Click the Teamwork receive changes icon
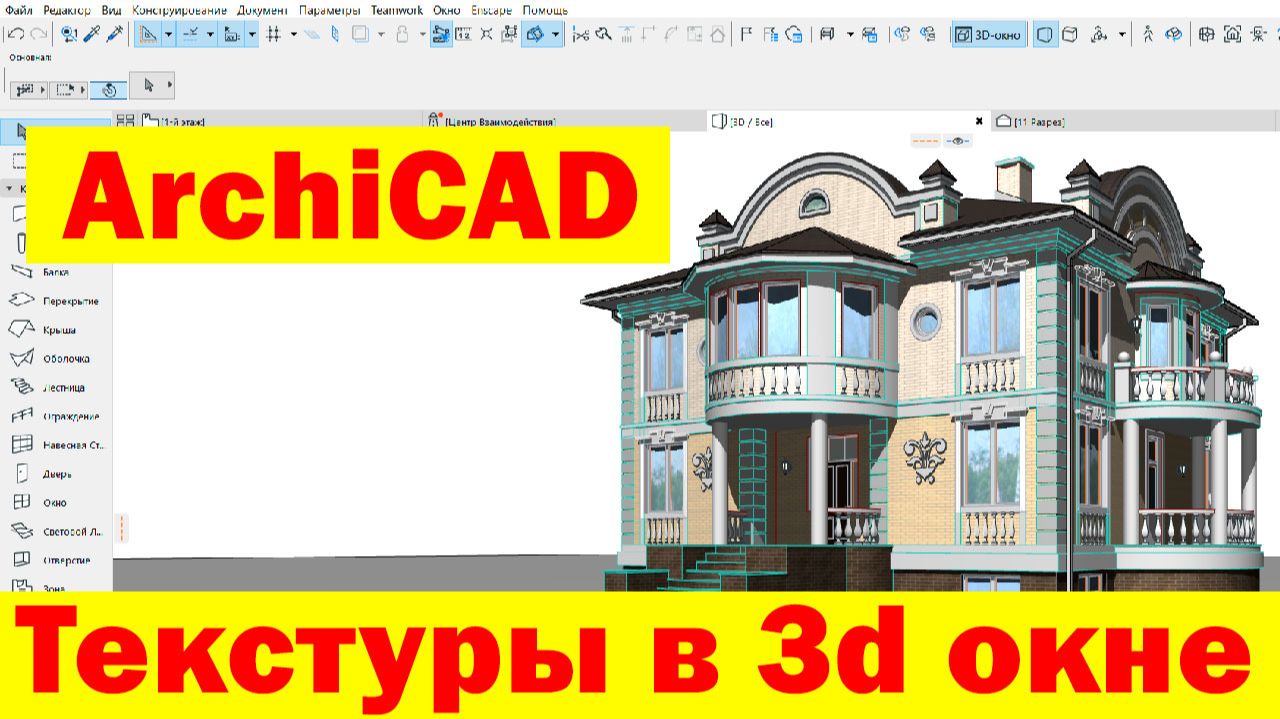1280x719 pixels. tap(901, 34)
